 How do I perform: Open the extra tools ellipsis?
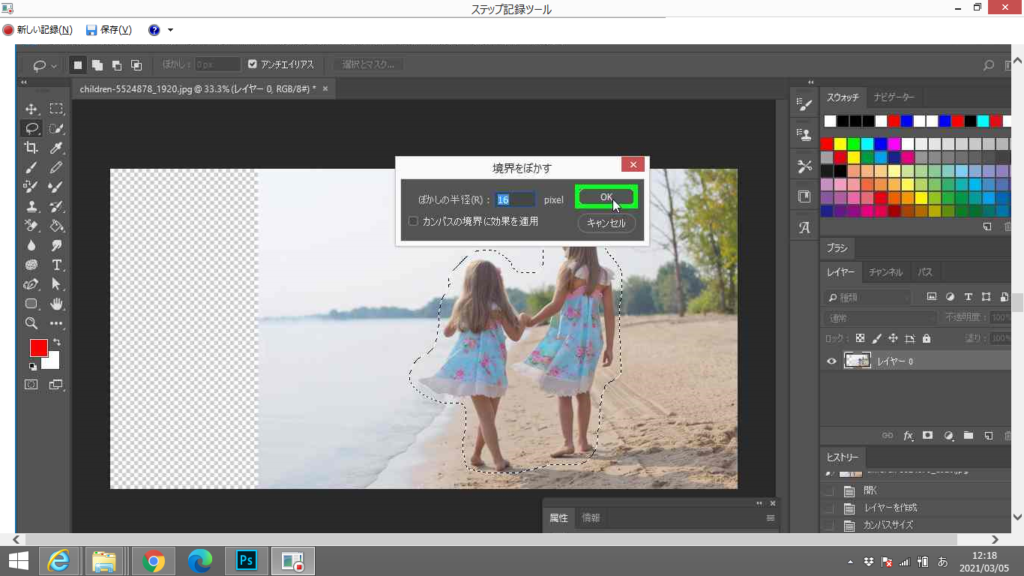point(57,323)
